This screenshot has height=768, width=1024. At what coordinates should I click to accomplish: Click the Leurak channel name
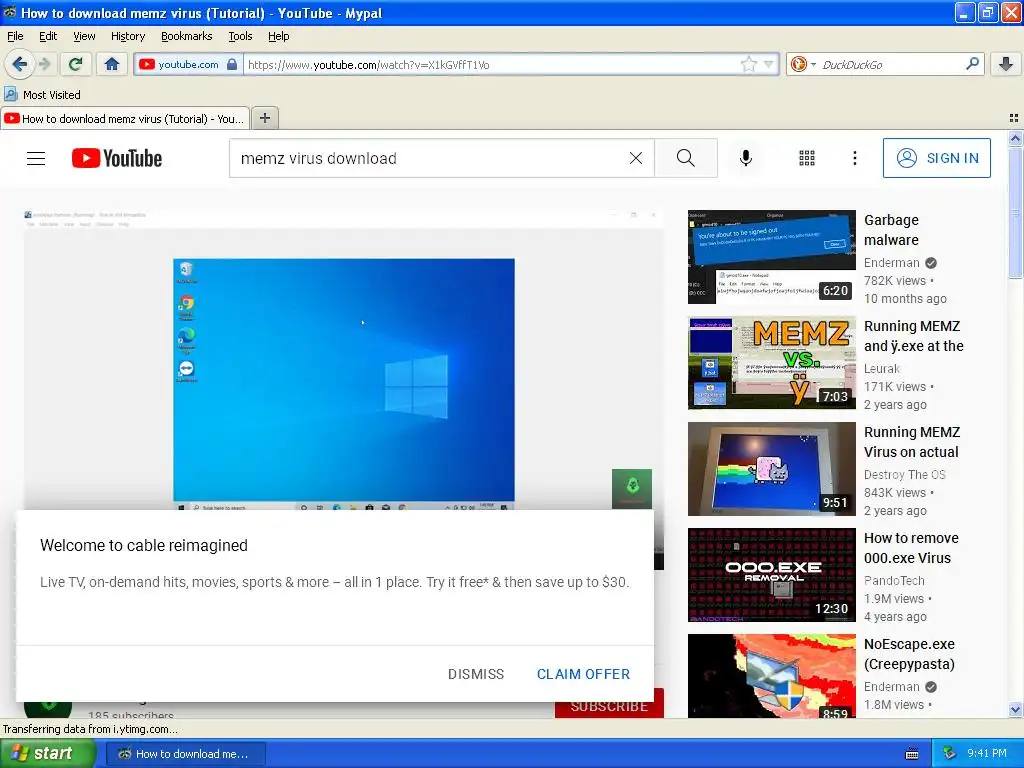882,368
